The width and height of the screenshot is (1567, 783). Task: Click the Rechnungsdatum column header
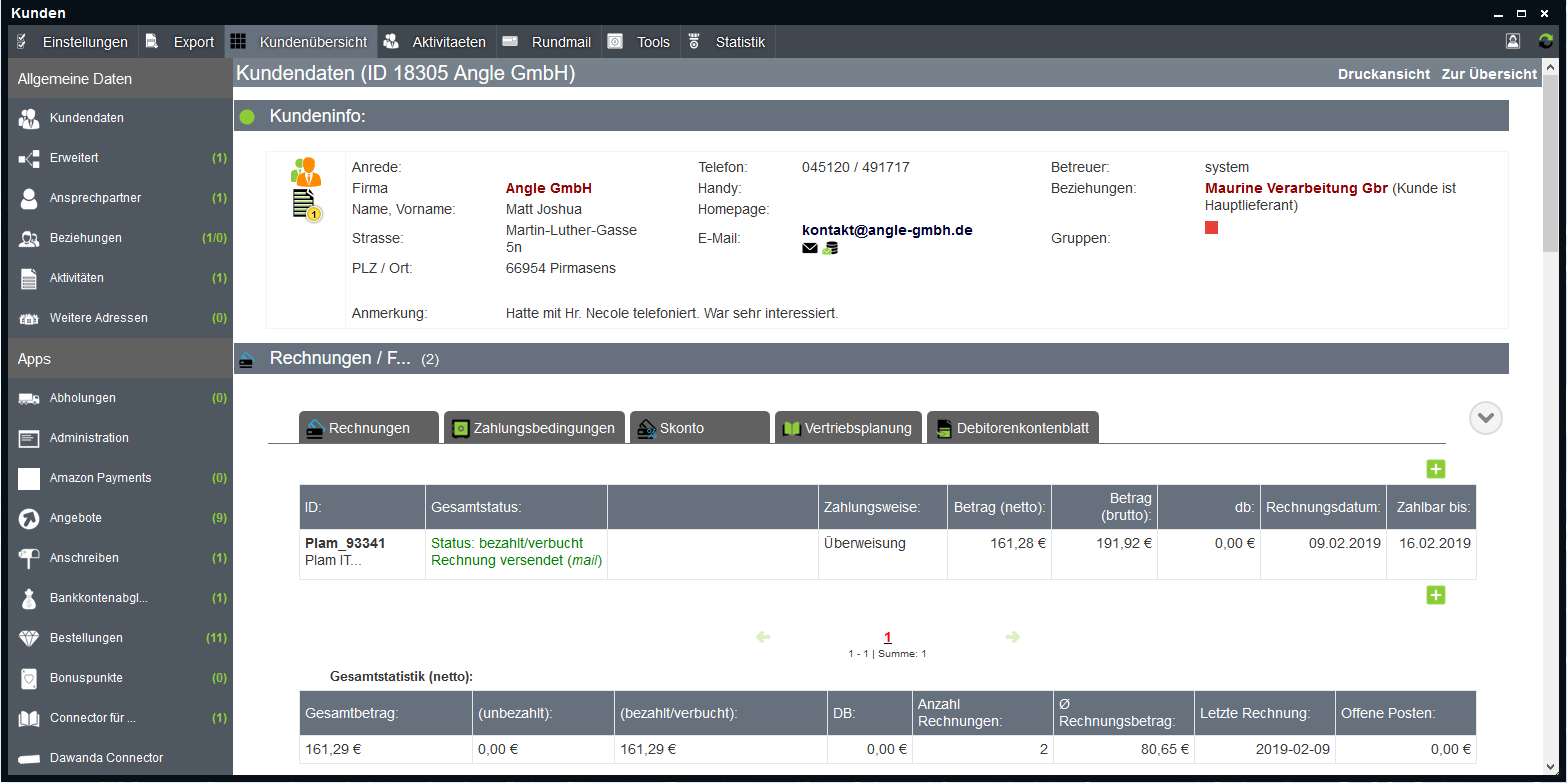pos(1323,508)
